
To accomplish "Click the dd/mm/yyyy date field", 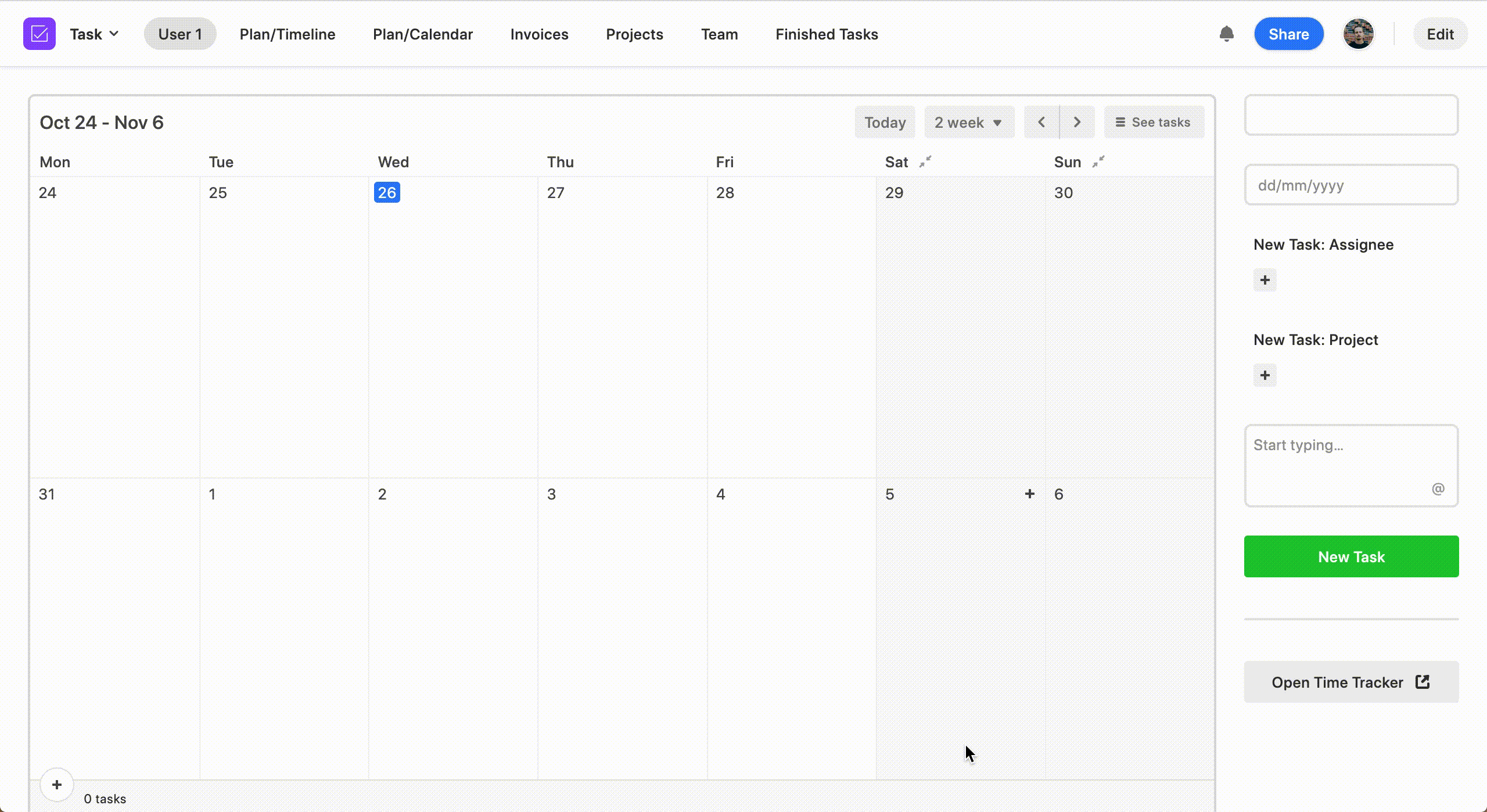I will (1350, 185).
